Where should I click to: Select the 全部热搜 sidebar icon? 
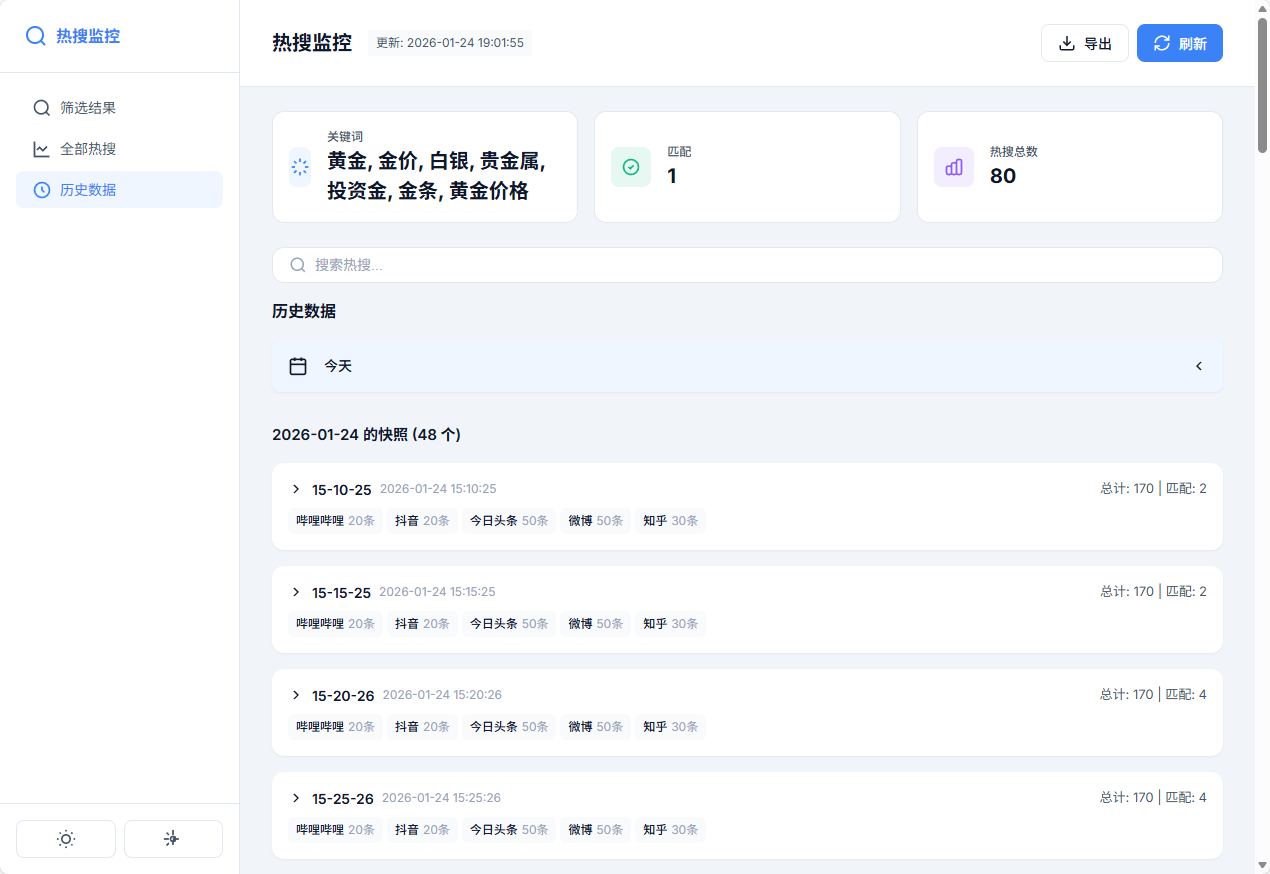point(40,148)
